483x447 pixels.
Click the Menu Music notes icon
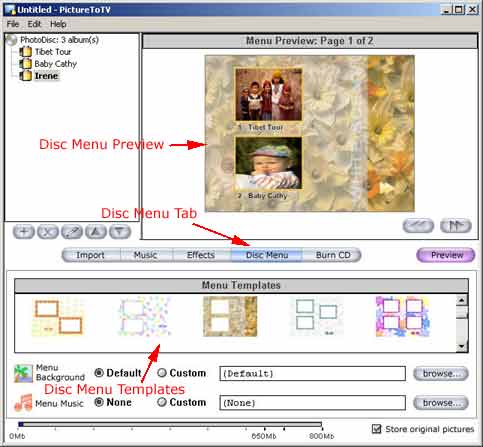(23, 403)
